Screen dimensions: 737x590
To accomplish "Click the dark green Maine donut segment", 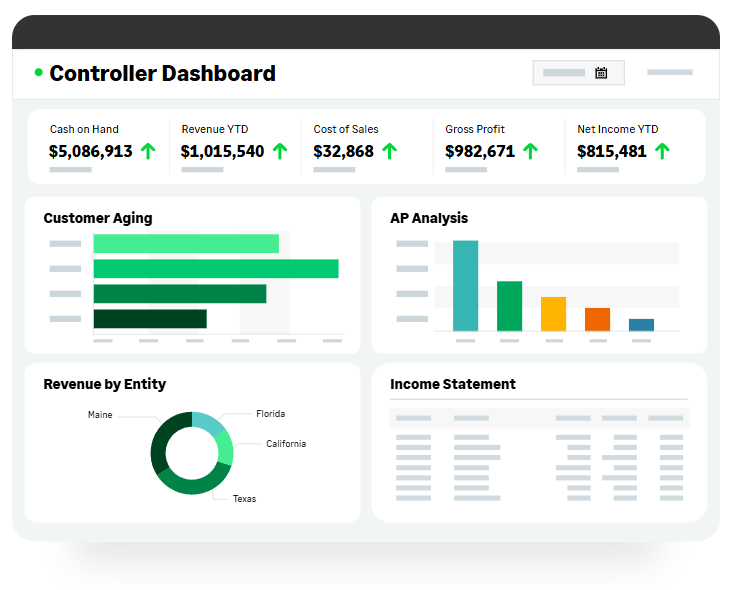I will point(160,442).
